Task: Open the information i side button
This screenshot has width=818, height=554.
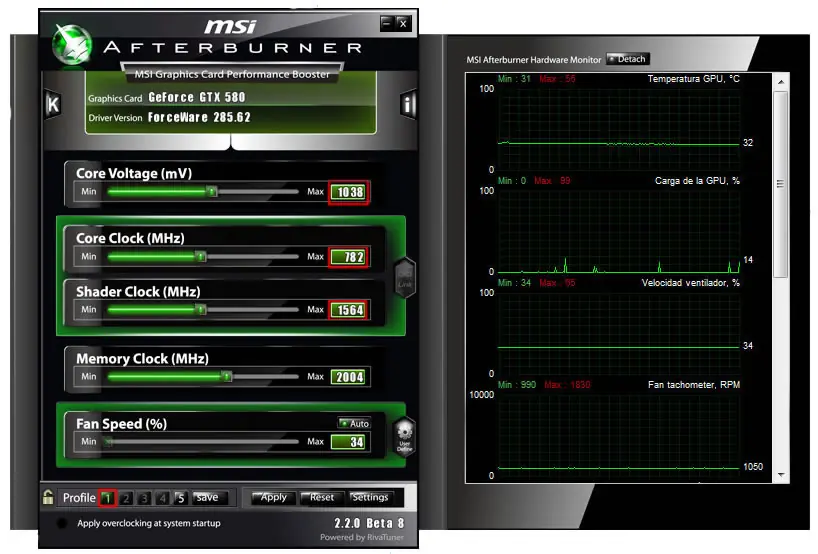Action: [x=408, y=105]
